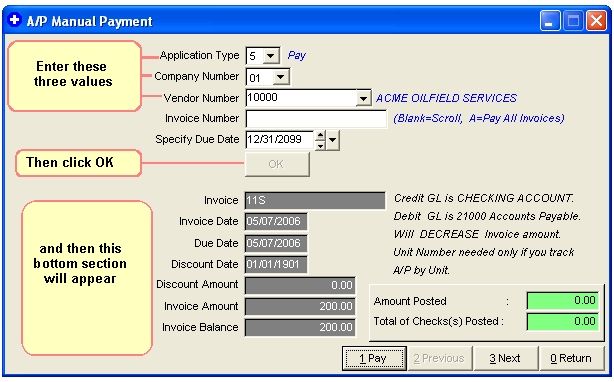
Task: Click the Will DECREASE Invoice amount text
Action: click(477, 234)
